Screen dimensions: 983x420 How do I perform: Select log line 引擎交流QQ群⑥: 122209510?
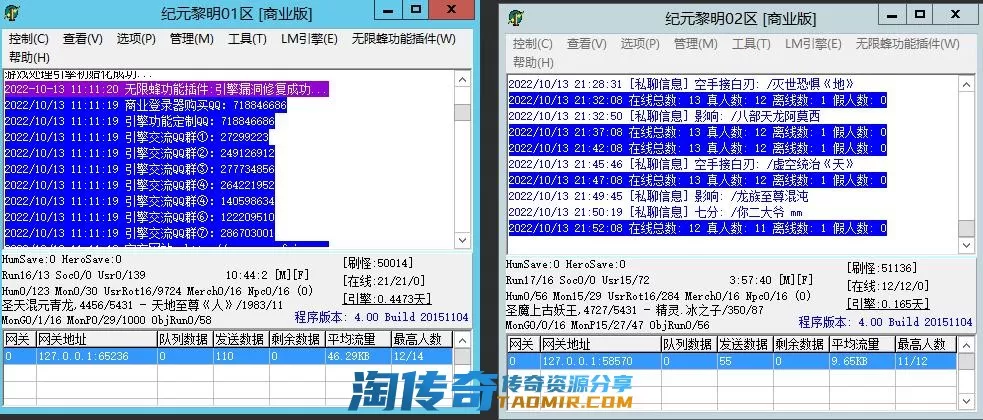click(x=139, y=218)
